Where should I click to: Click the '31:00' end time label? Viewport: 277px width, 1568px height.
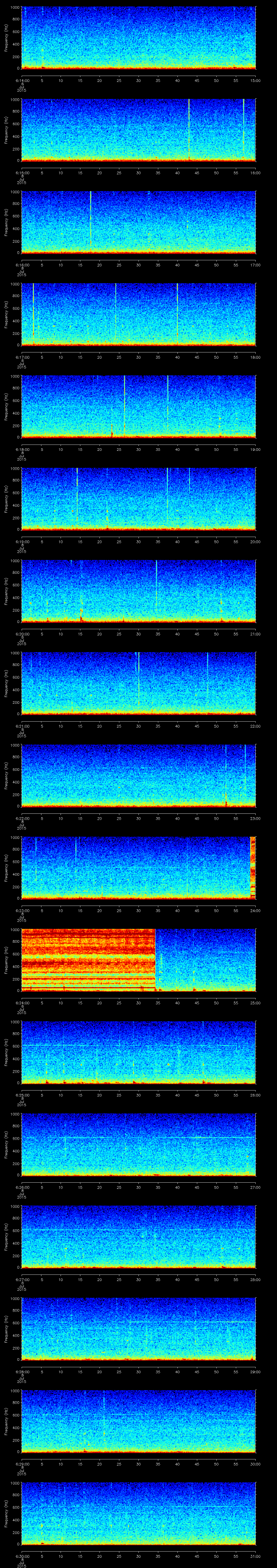tap(255, 1556)
